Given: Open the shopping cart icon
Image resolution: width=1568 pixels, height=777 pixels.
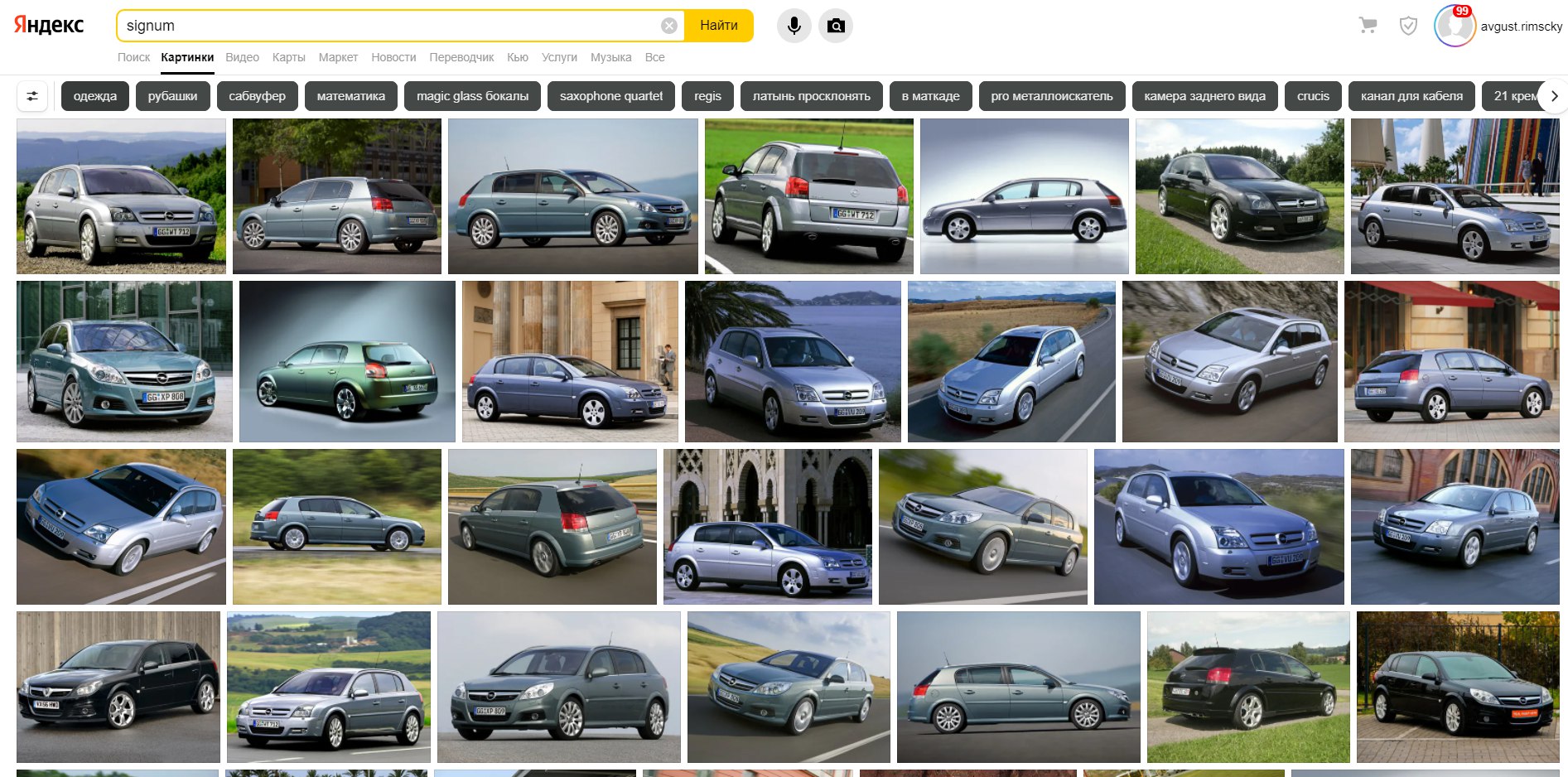Looking at the screenshot, I should tap(1368, 26).
